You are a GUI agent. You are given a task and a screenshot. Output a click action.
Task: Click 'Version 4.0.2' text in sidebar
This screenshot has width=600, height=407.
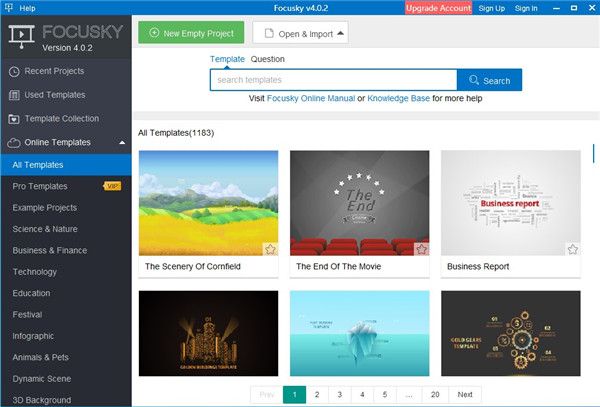pyautogui.click(x=67, y=48)
